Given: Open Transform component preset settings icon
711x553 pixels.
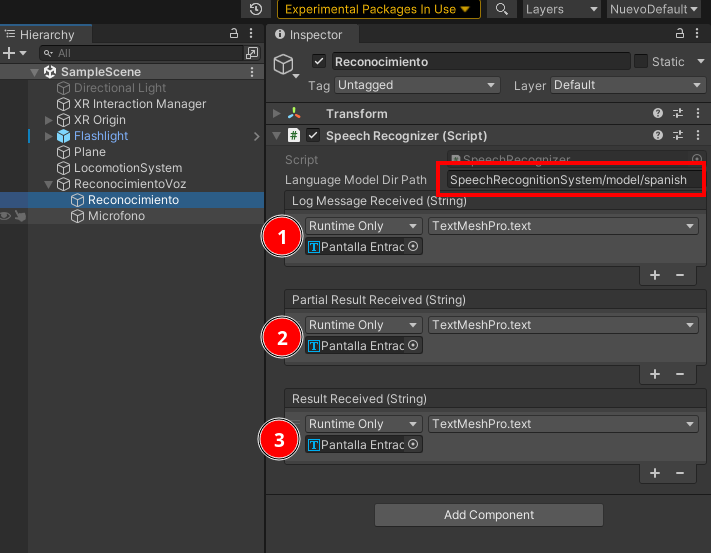Looking at the screenshot, I should (678, 113).
